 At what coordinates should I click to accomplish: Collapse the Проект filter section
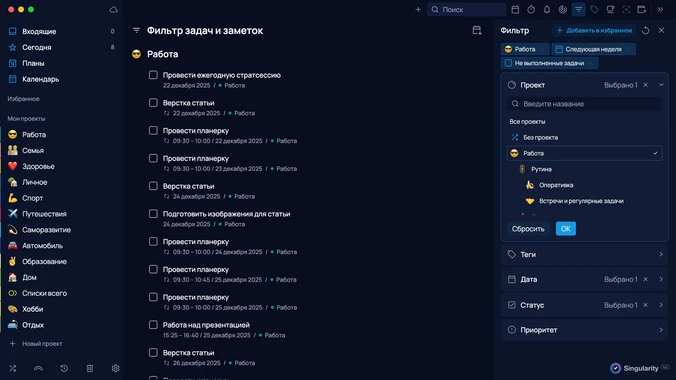click(x=661, y=85)
